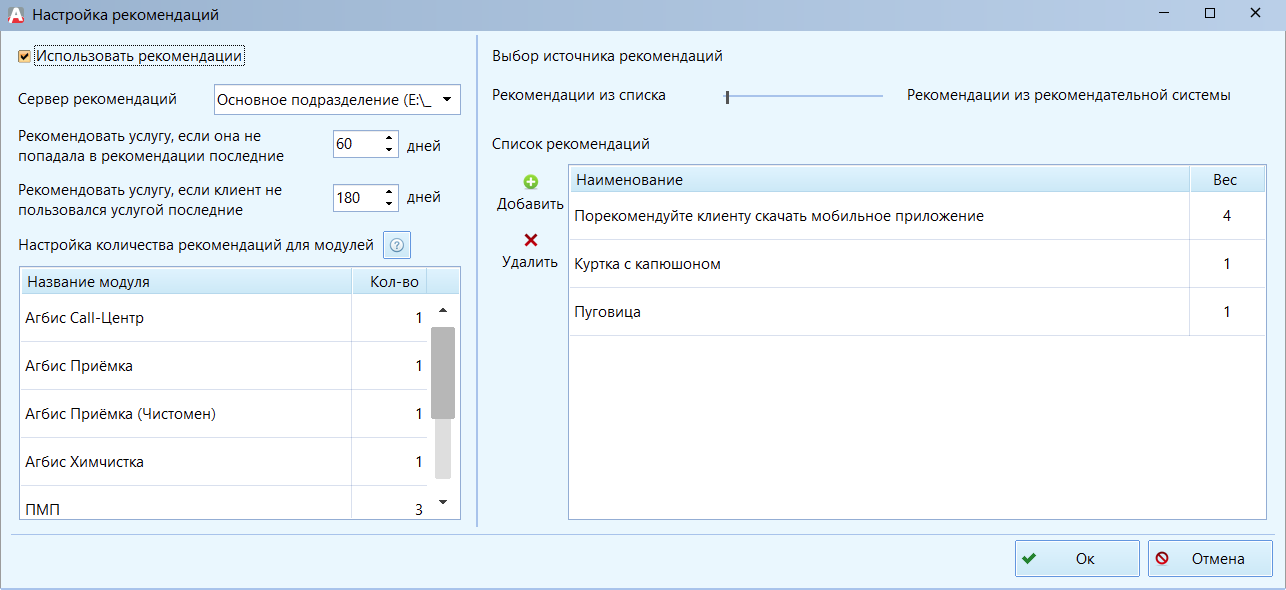Click count cell 3 for 'ПМП'
The image size is (1286, 590).
point(390,503)
